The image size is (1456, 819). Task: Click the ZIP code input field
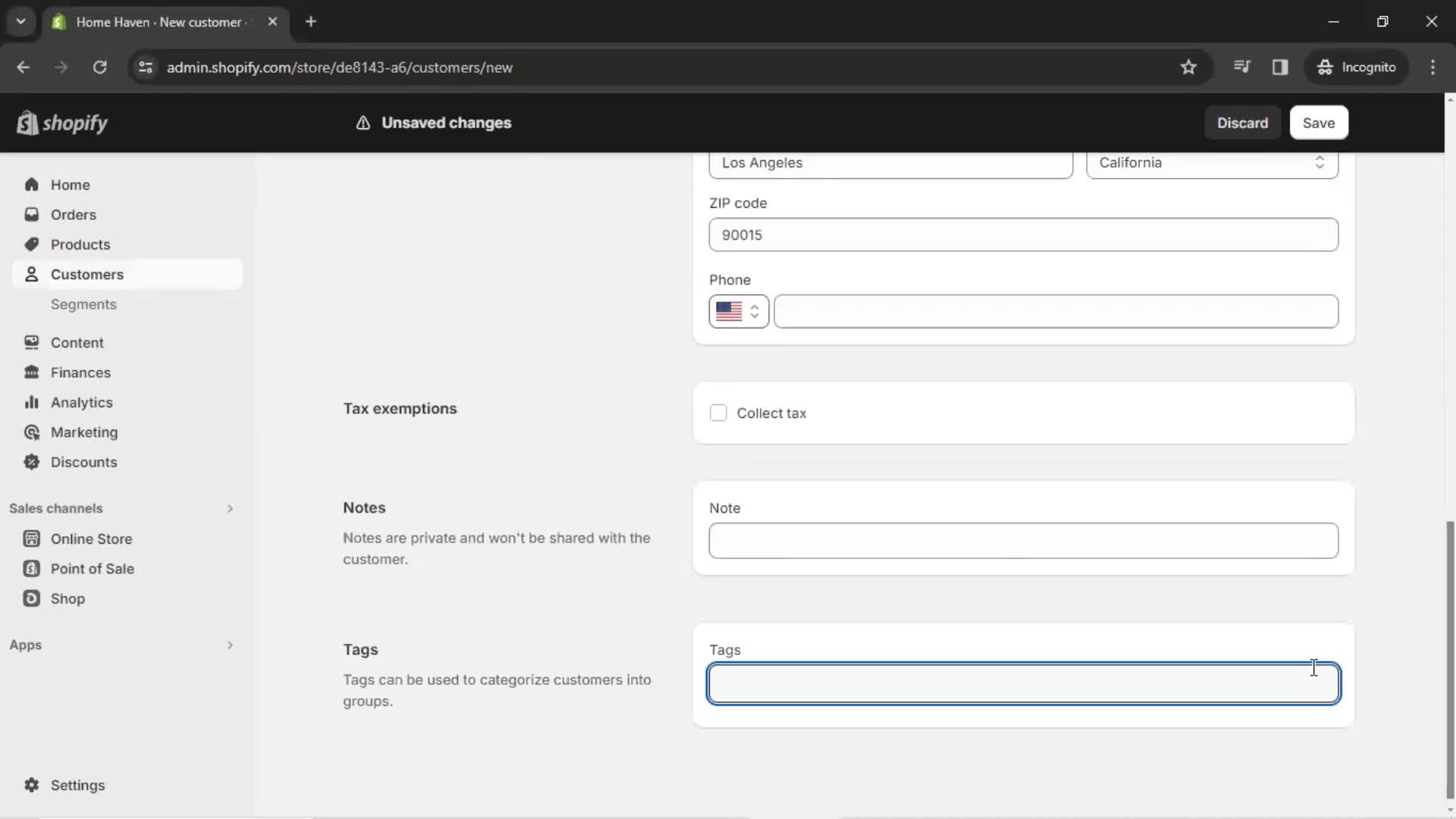click(x=1023, y=234)
